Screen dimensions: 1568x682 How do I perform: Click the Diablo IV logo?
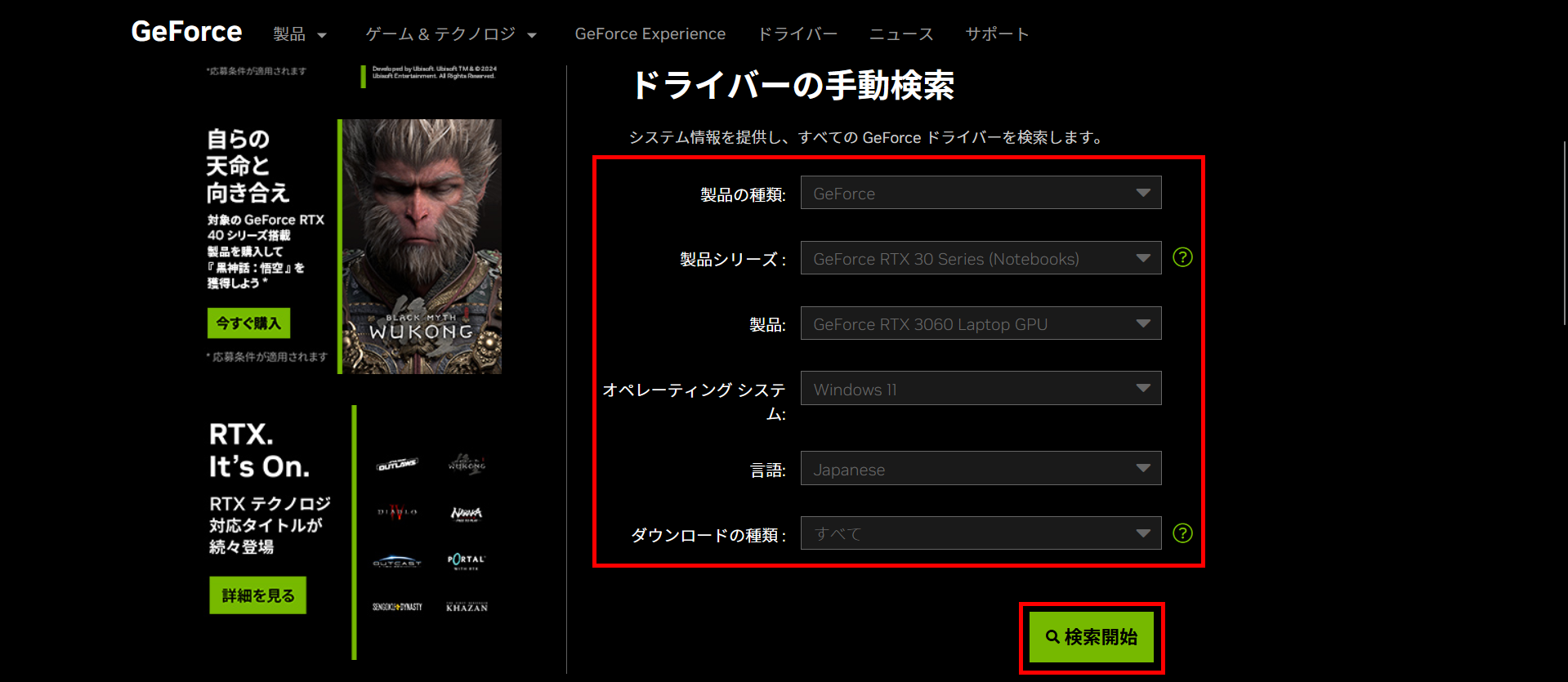[x=397, y=512]
